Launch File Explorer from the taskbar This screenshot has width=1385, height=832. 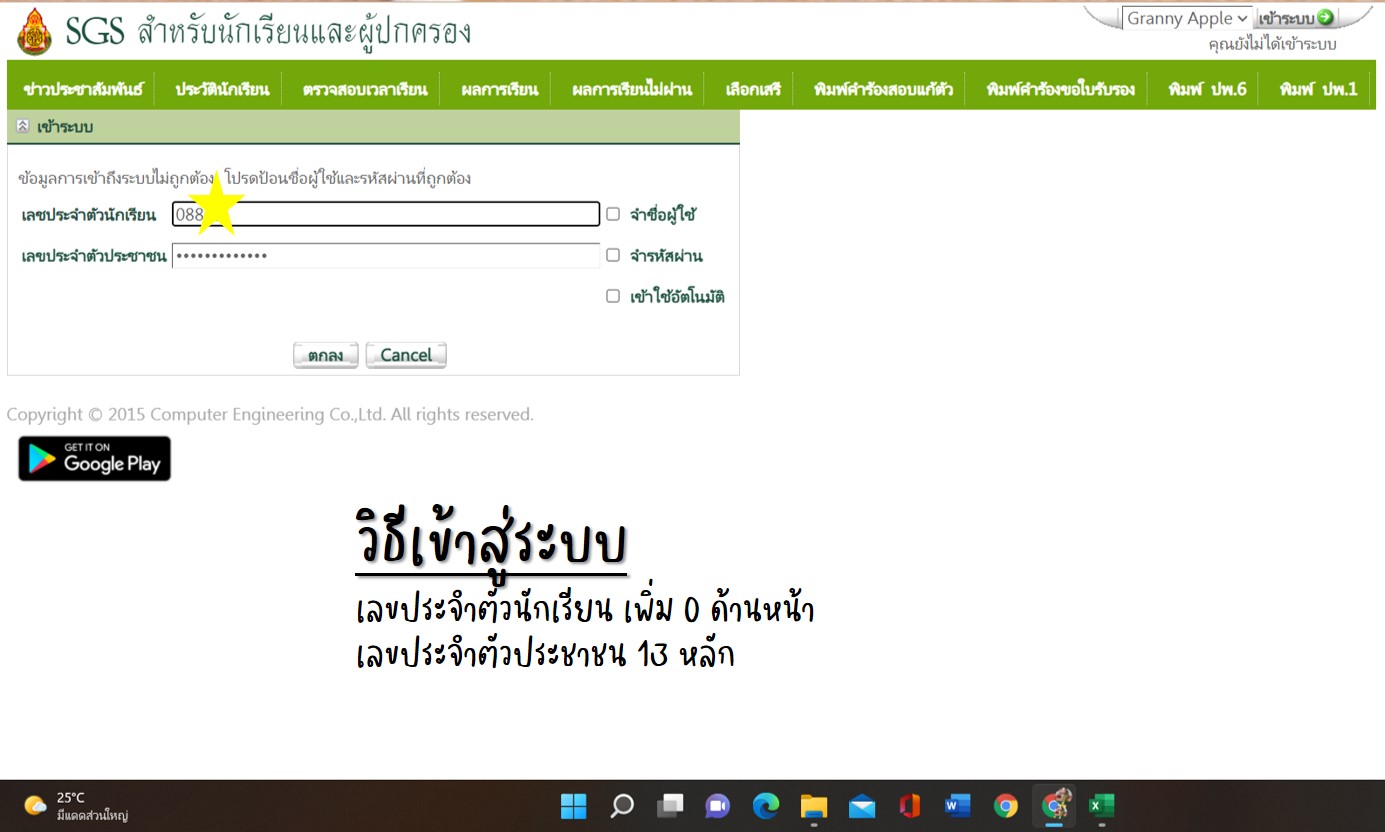point(814,806)
